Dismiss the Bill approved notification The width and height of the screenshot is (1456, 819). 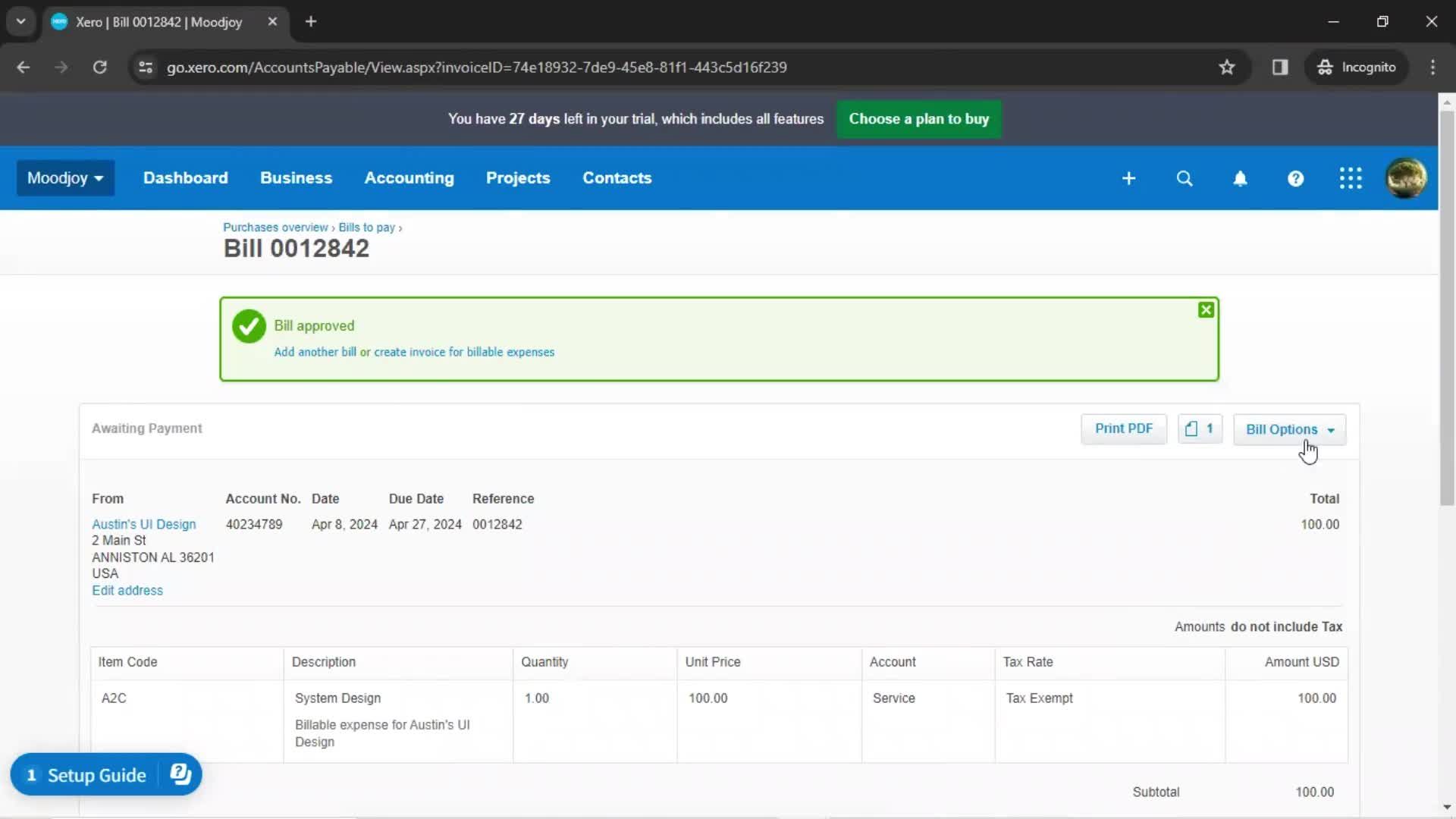[1206, 310]
